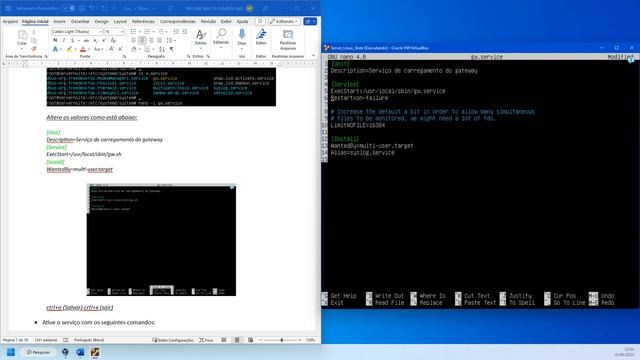Select the Format Painter brush
Image resolution: width=640 pixels, height=360 pixels.
point(34,49)
